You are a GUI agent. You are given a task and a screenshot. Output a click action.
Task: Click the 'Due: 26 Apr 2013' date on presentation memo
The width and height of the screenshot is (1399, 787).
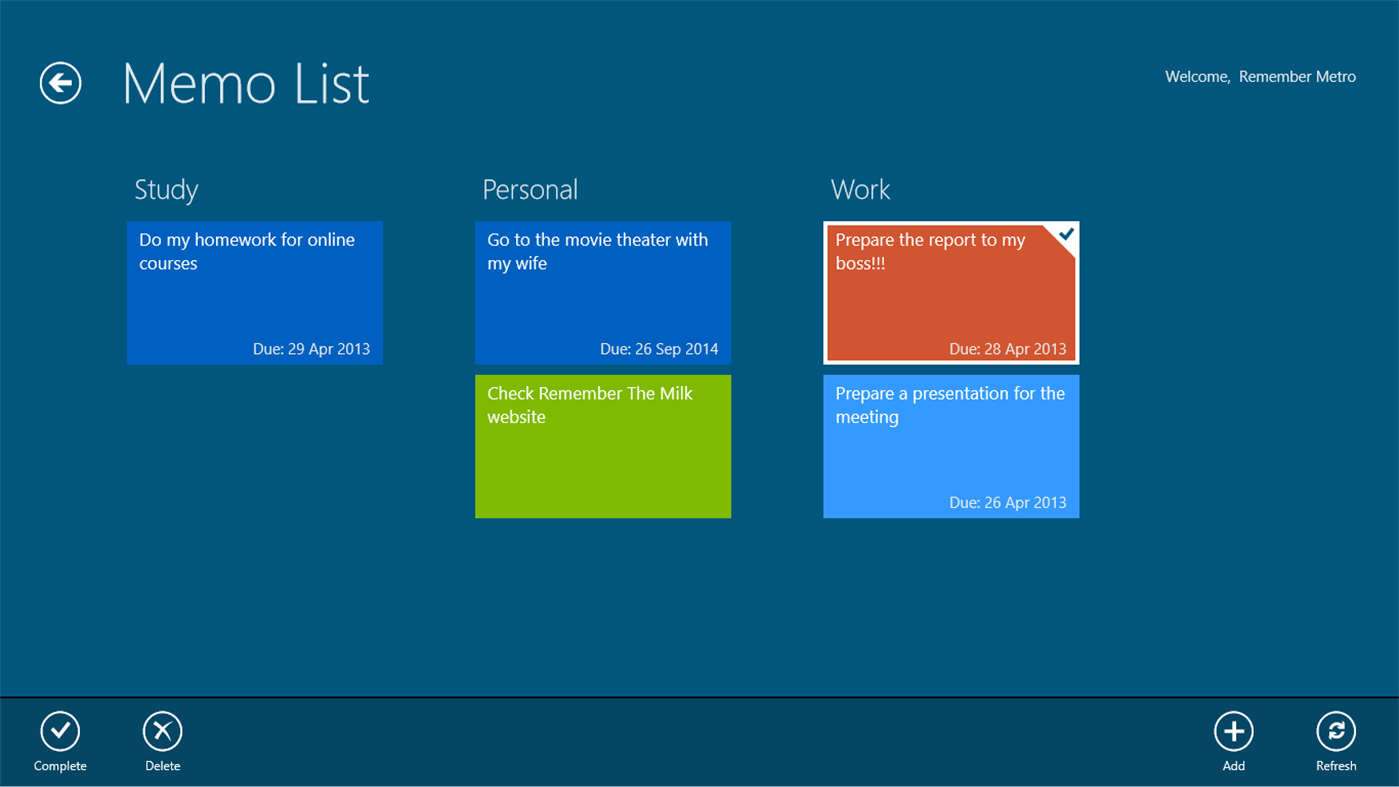[1007, 502]
